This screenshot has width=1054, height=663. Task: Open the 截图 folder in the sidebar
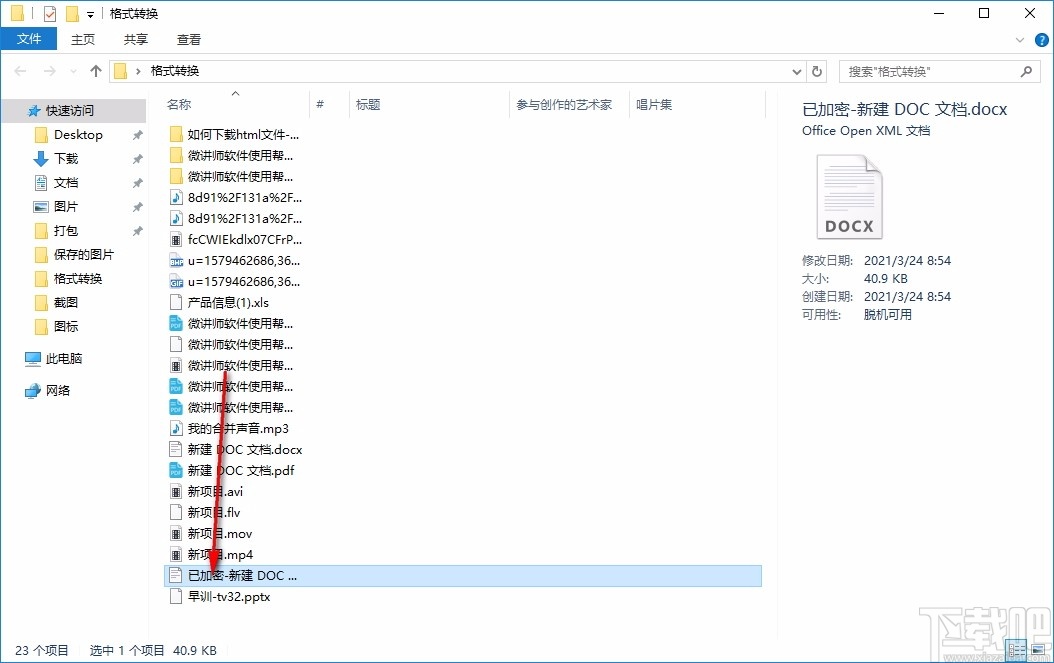(x=65, y=302)
